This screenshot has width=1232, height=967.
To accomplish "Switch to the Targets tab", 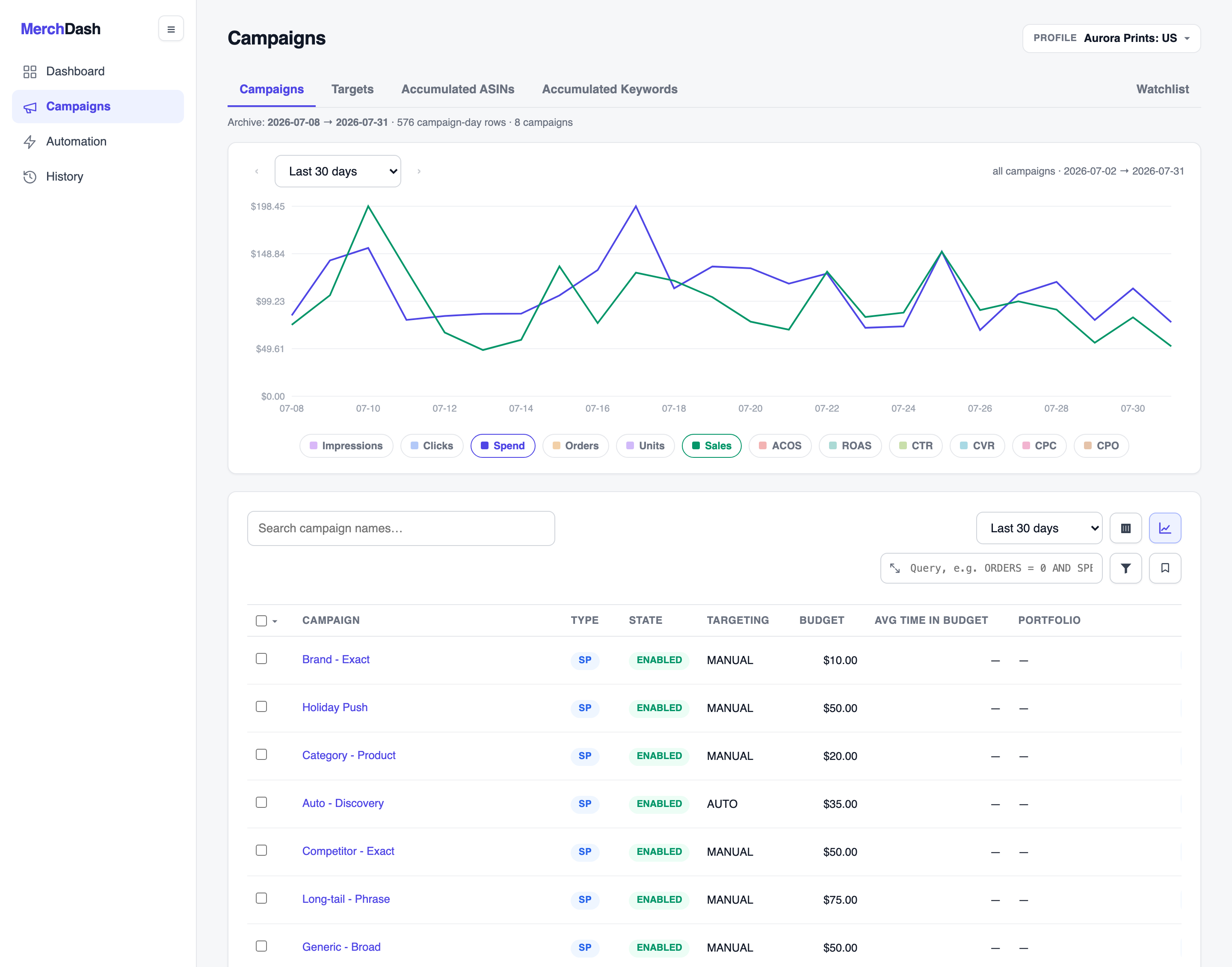I will pyautogui.click(x=352, y=89).
